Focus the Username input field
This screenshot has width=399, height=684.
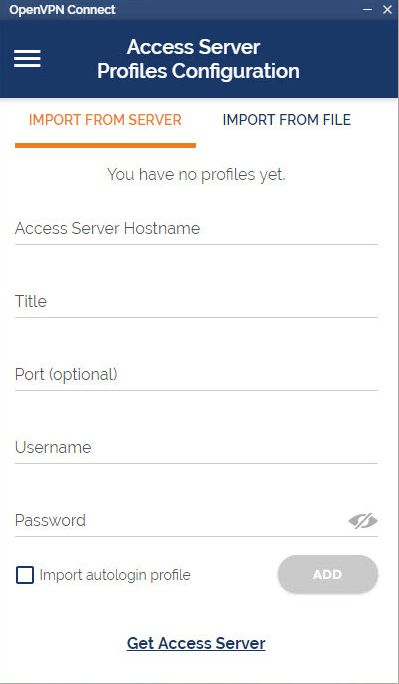click(196, 448)
